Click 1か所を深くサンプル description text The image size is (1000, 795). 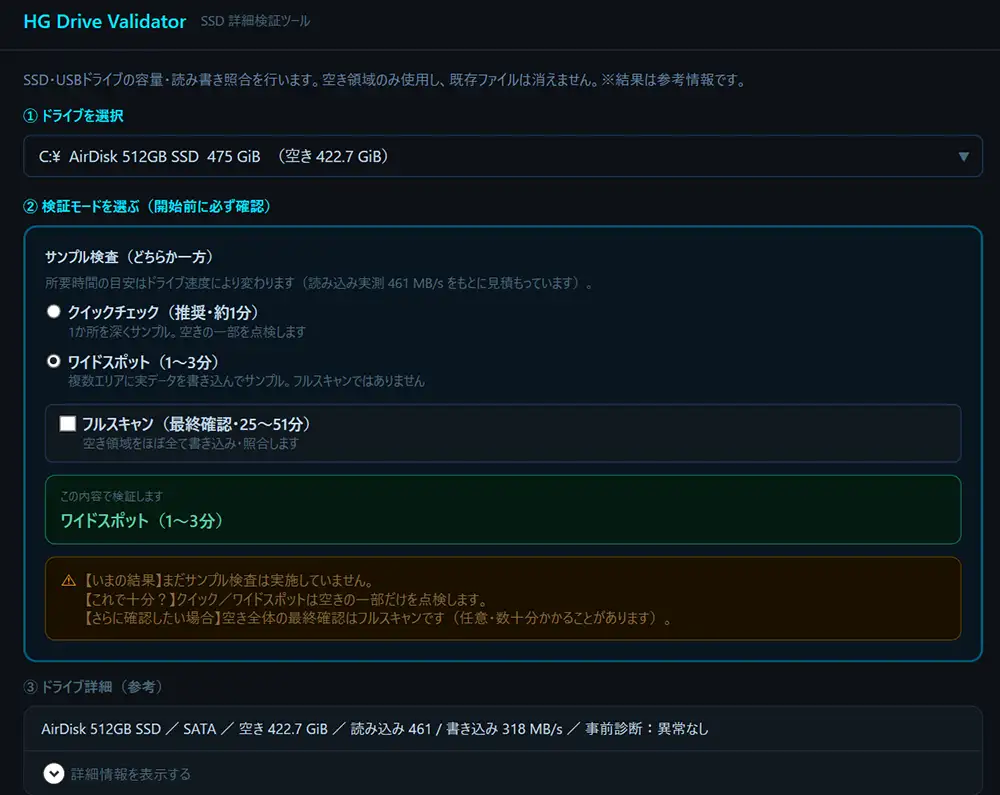187,332
